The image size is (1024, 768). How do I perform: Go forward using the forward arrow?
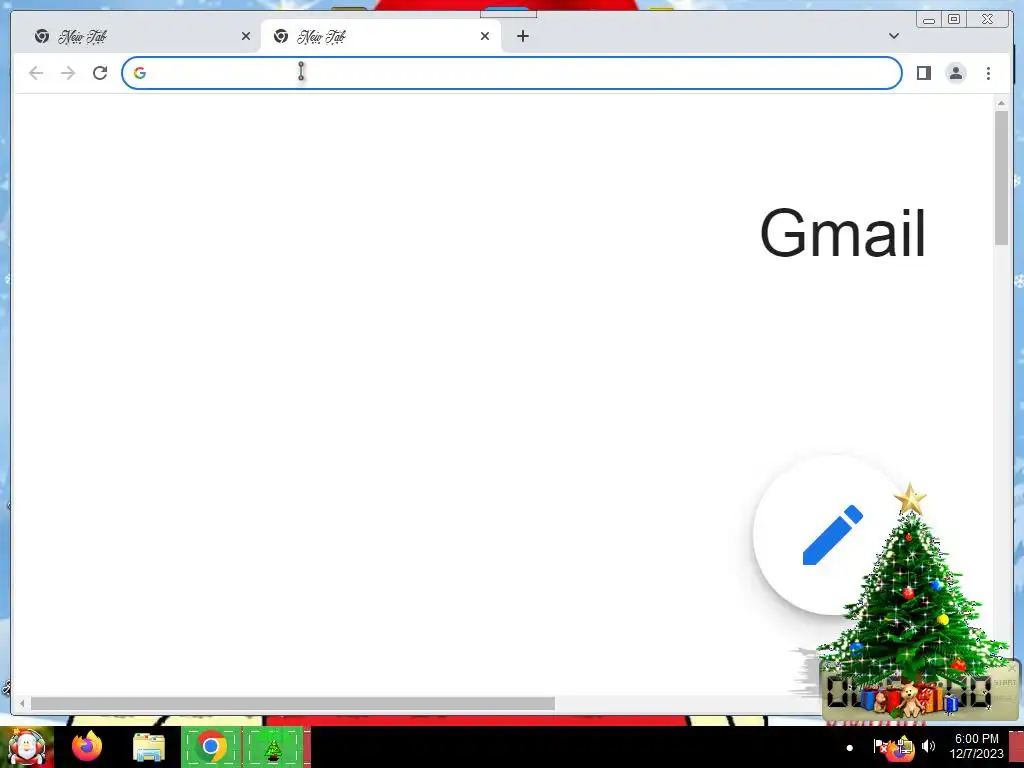tap(68, 73)
